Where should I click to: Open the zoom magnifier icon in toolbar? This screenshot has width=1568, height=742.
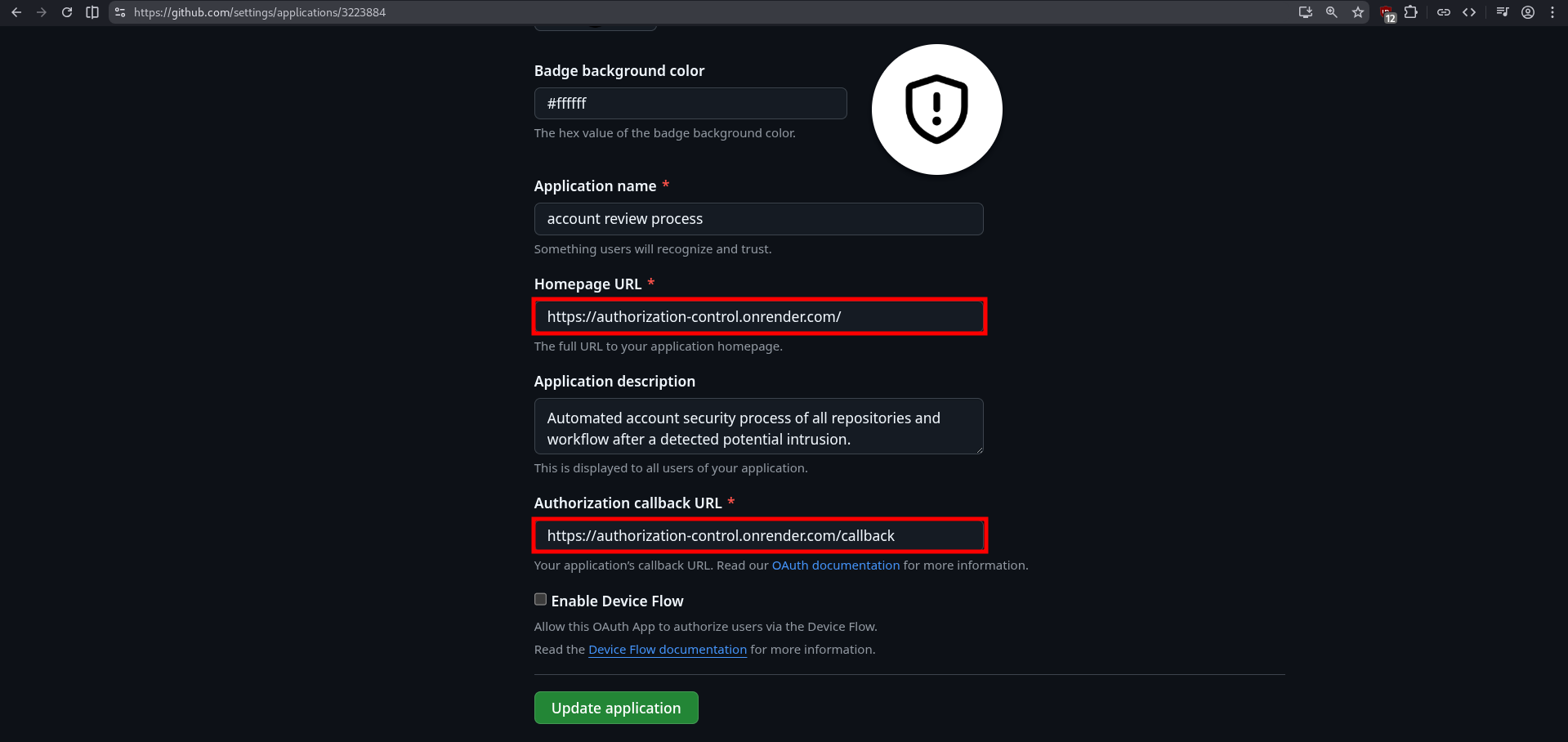(1331, 12)
